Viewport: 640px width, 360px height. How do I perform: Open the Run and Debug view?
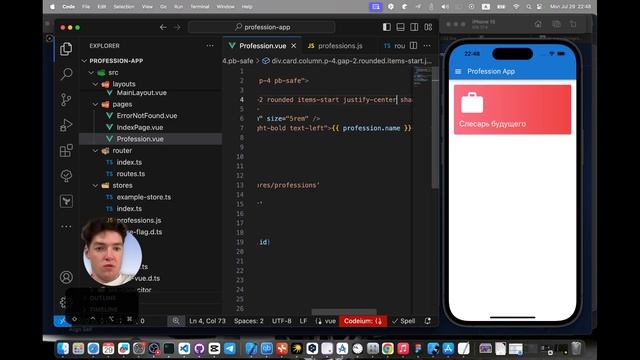[66, 125]
